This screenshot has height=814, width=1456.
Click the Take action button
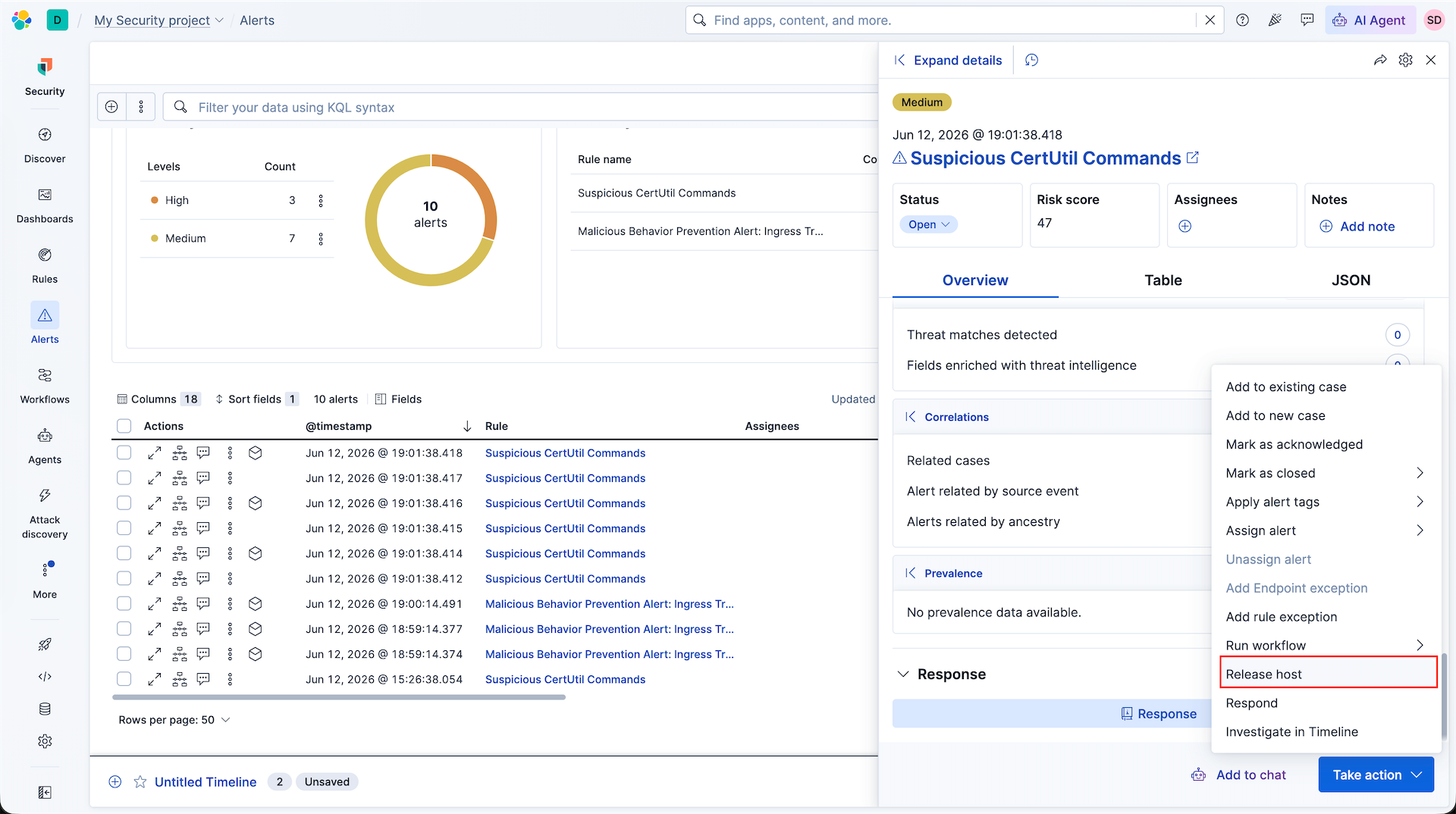coord(1376,775)
